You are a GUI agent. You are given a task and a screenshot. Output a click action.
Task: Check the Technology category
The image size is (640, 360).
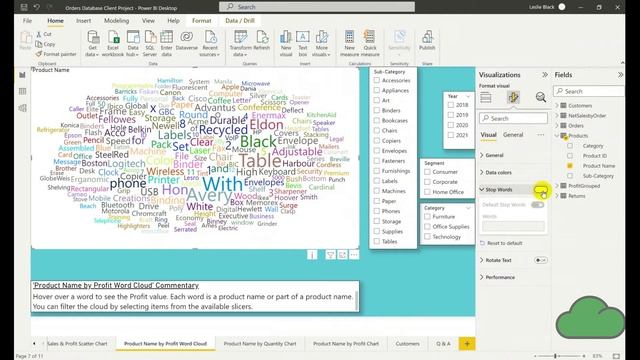(427, 237)
